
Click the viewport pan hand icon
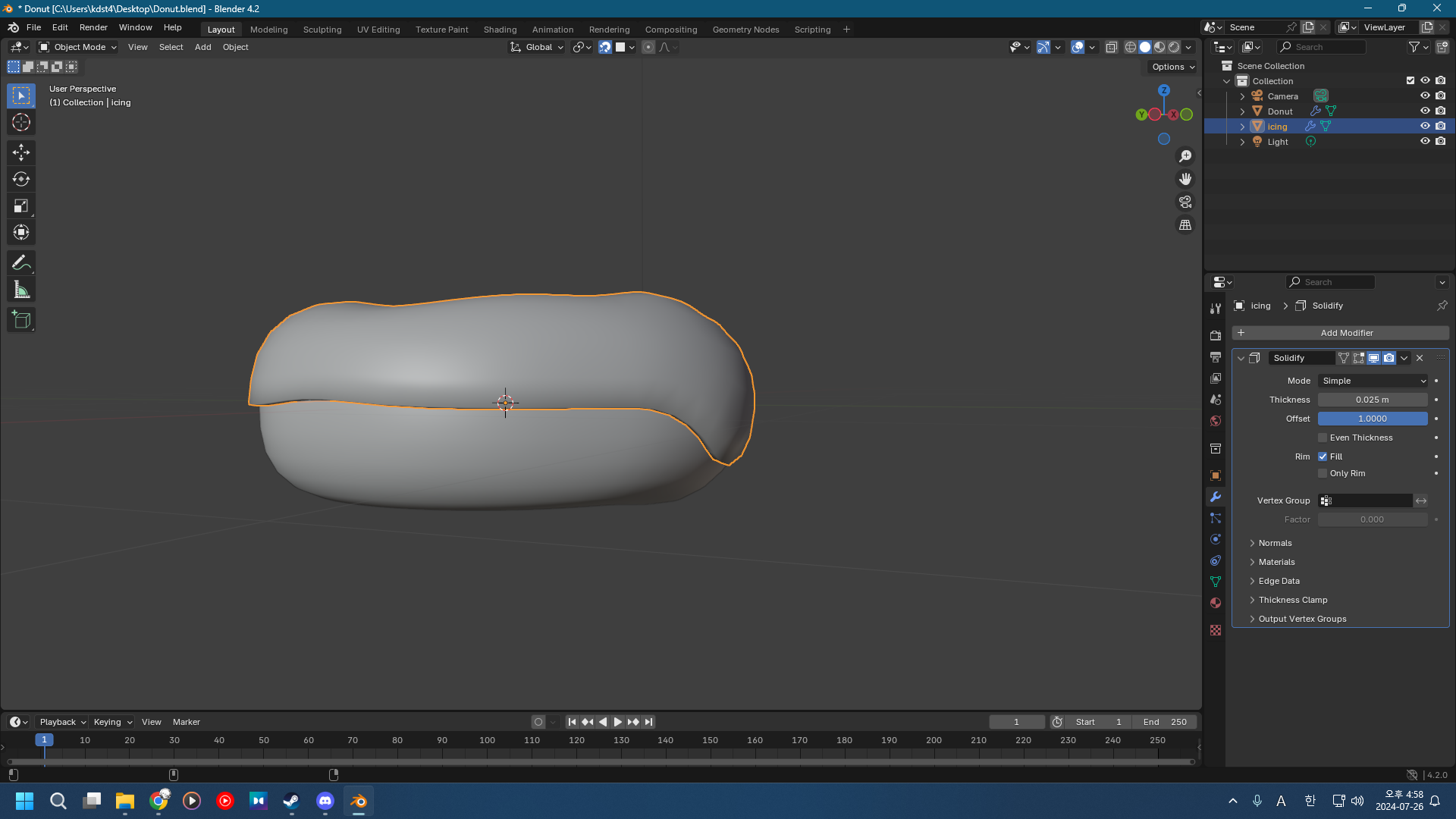pyautogui.click(x=1185, y=179)
